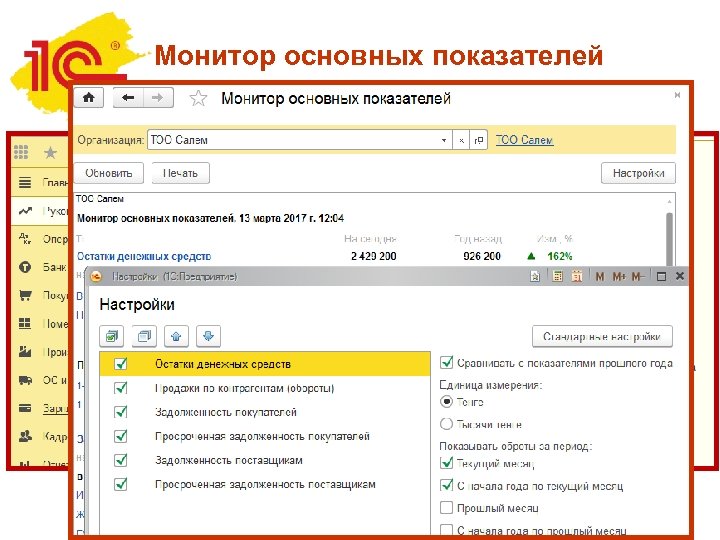
Task: Open the sections grid icon in background window
Action: (x=21, y=152)
